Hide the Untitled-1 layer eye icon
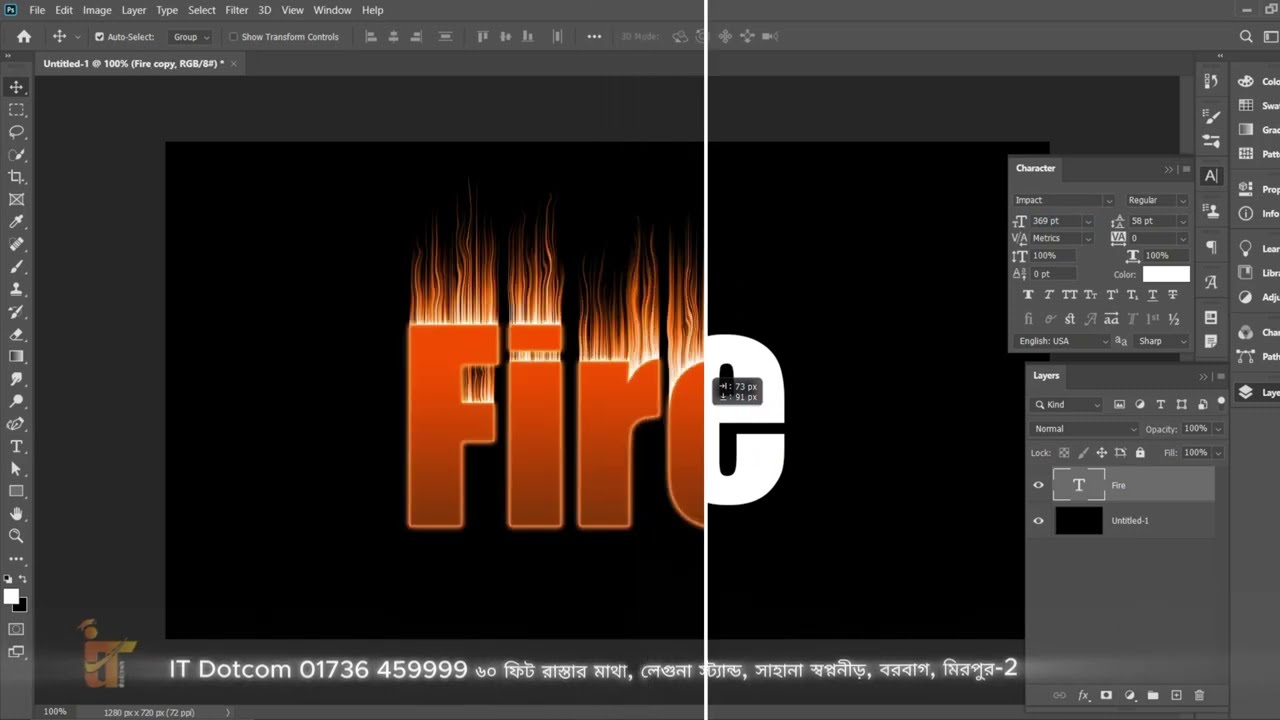This screenshot has width=1280, height=720. point(1038,520)
